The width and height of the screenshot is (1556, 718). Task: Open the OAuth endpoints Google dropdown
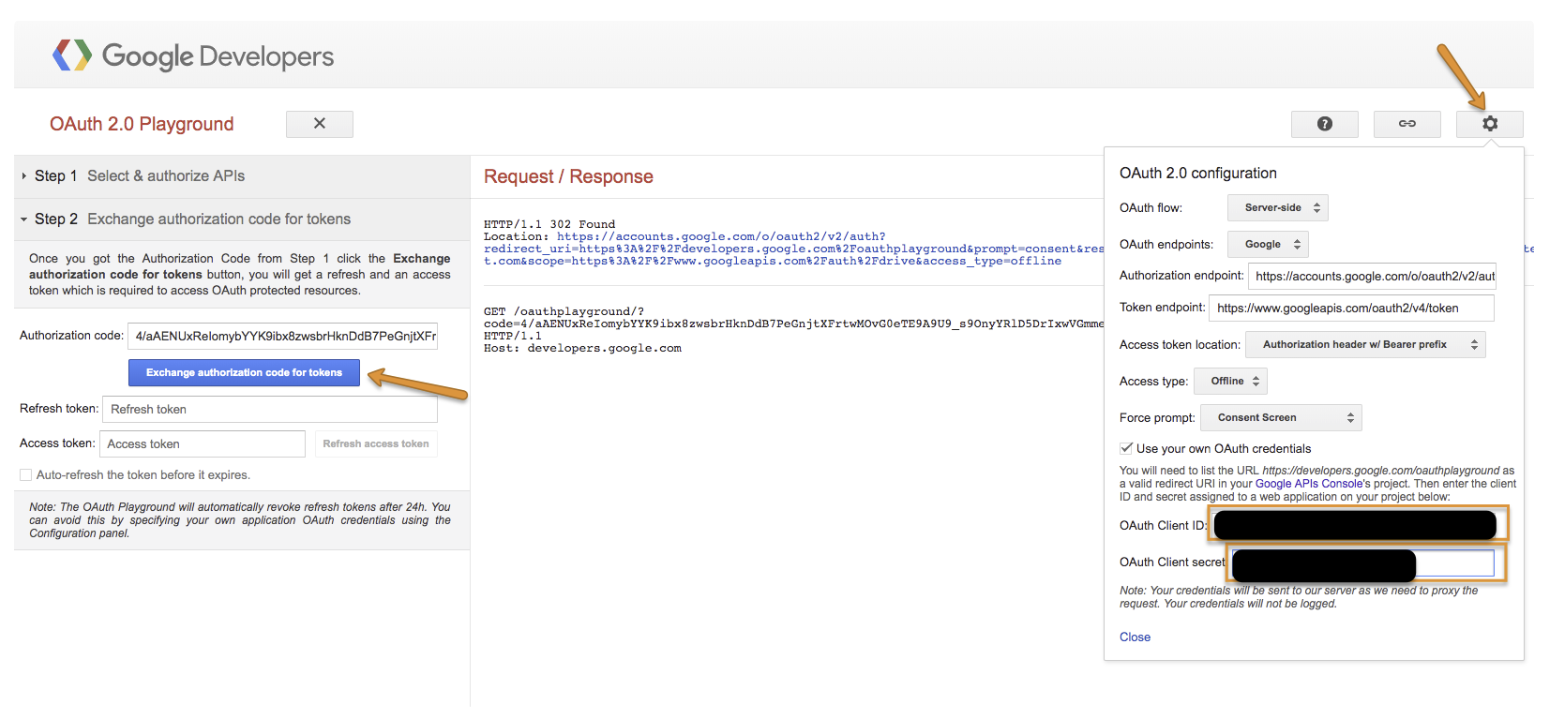pyautogui.click(x=1268, y=244)
